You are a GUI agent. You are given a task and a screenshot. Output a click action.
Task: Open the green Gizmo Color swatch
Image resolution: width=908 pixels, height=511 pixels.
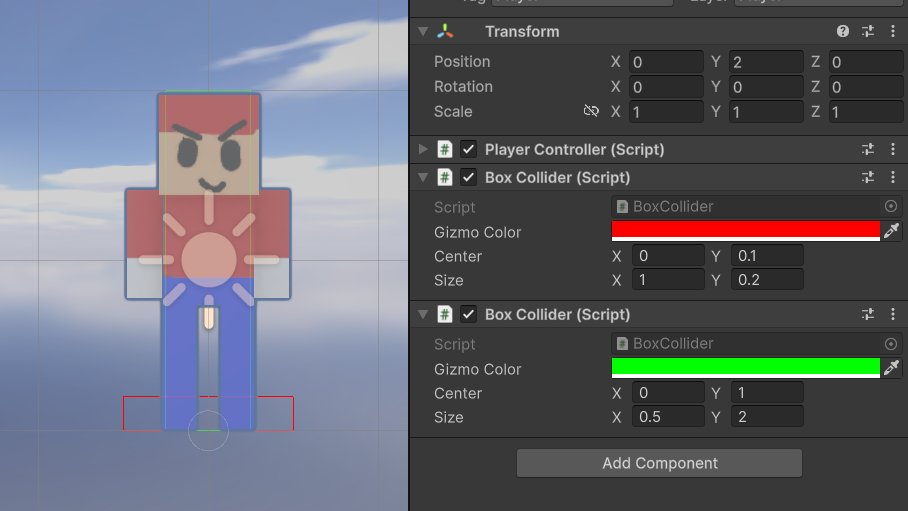746,367
